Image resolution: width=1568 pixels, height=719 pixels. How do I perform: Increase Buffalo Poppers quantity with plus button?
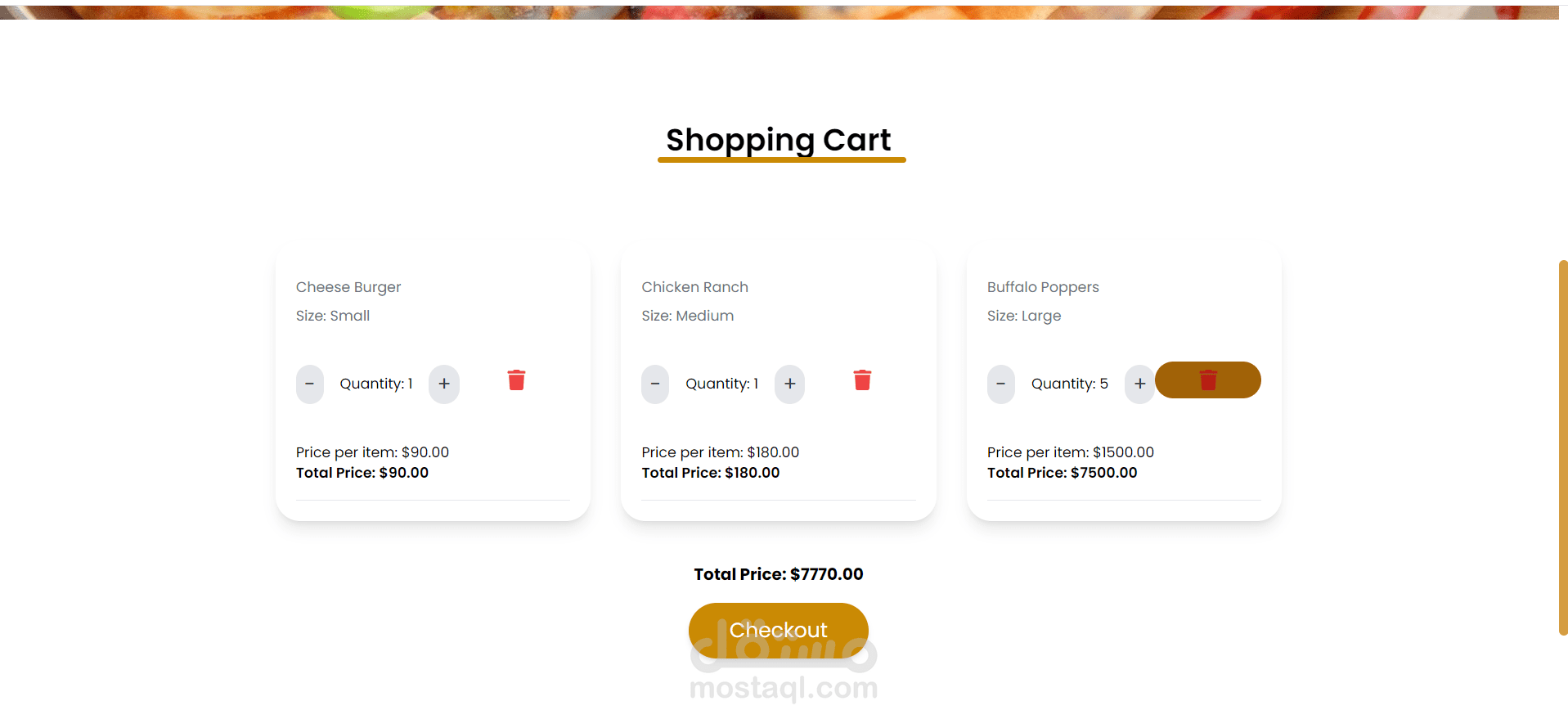point(1139,384)
